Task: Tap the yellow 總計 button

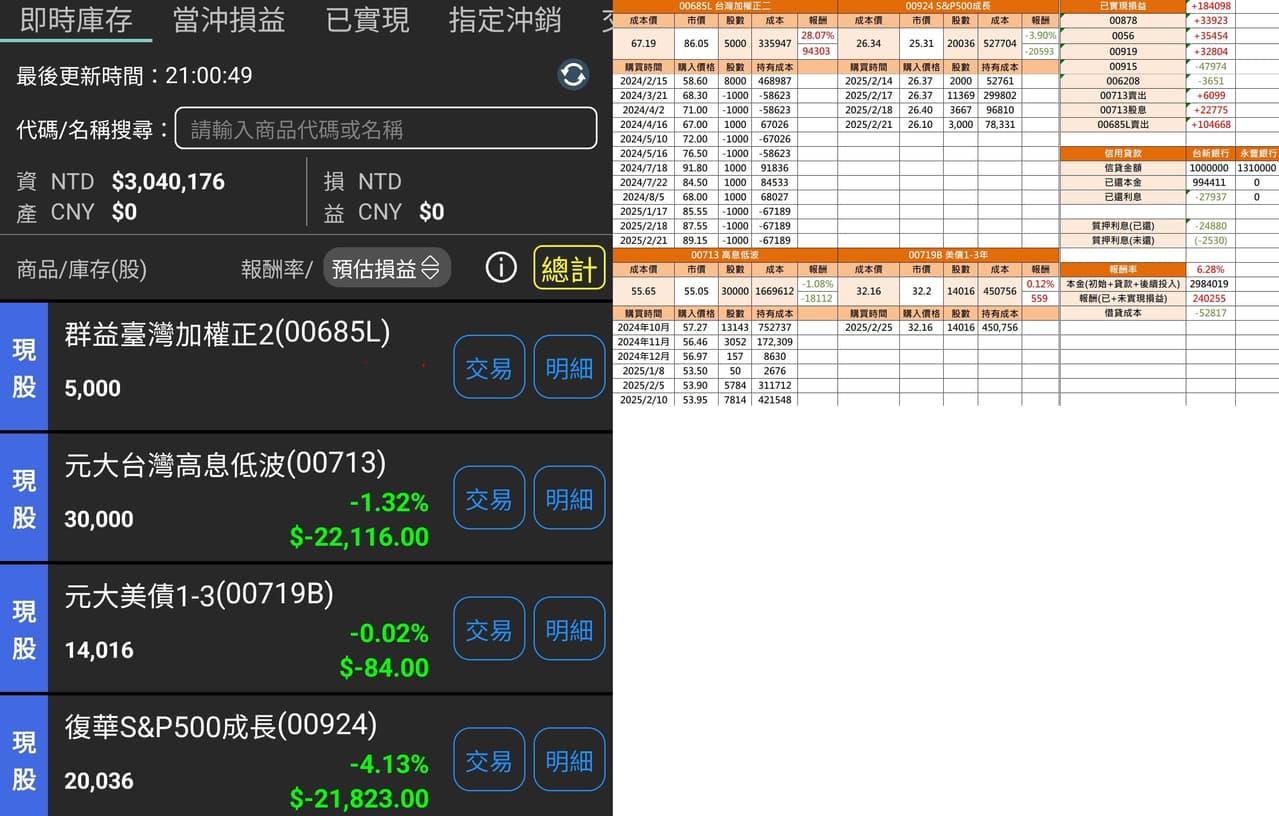Action: 569,268
